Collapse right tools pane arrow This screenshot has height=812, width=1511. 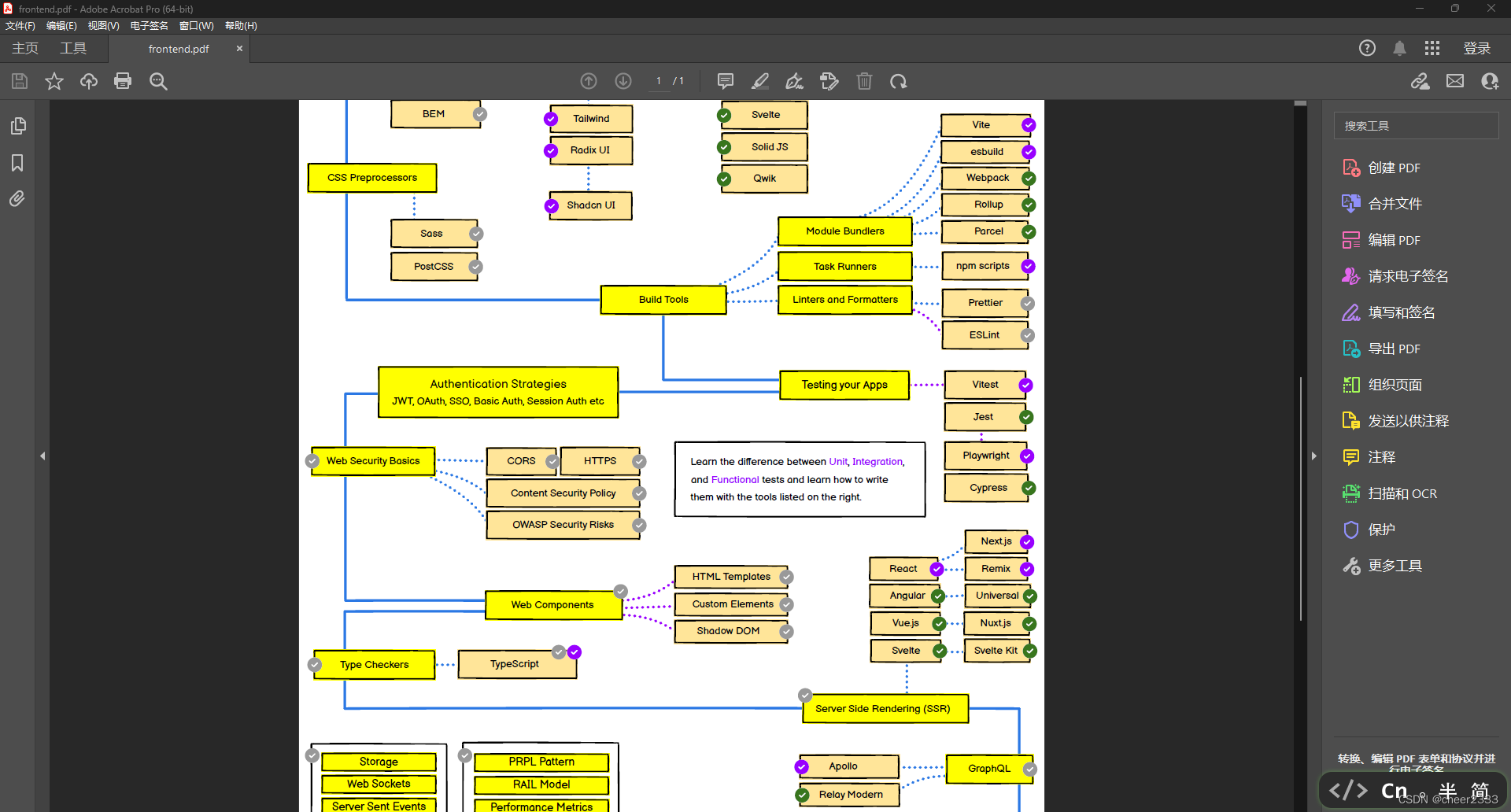pos(1313,456)
